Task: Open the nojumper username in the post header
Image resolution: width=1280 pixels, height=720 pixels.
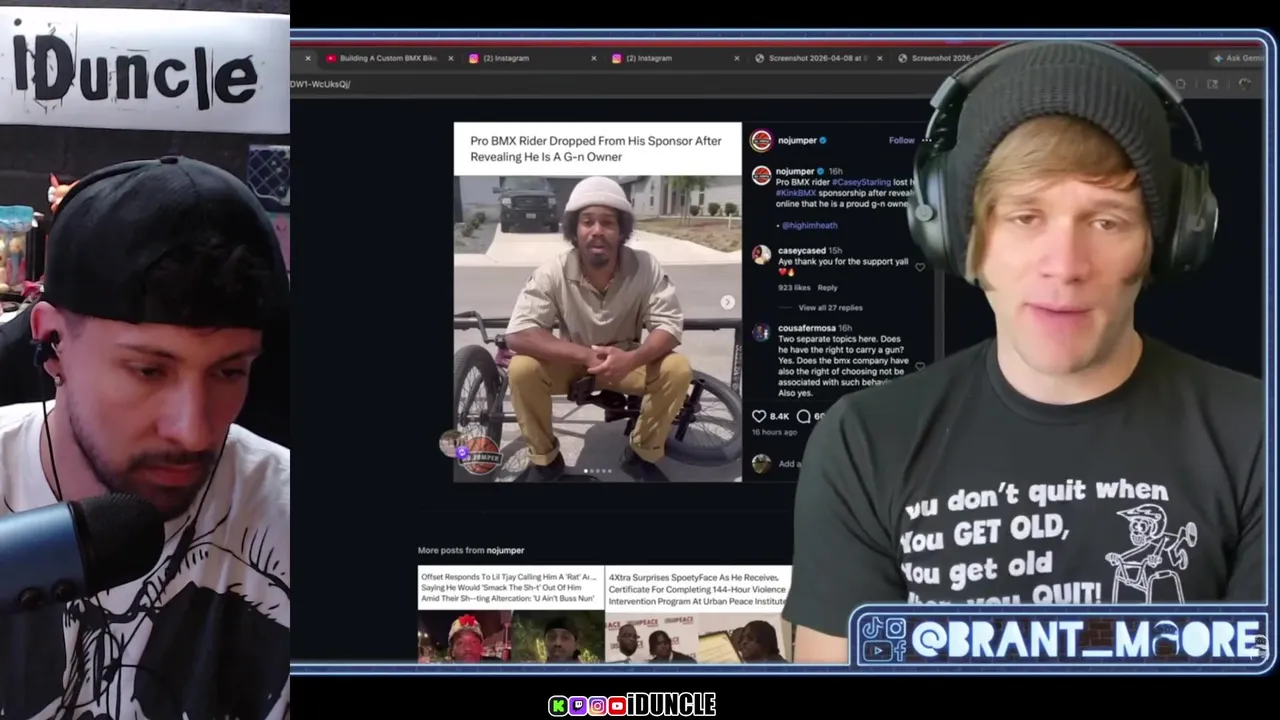Action: [797, 140]
